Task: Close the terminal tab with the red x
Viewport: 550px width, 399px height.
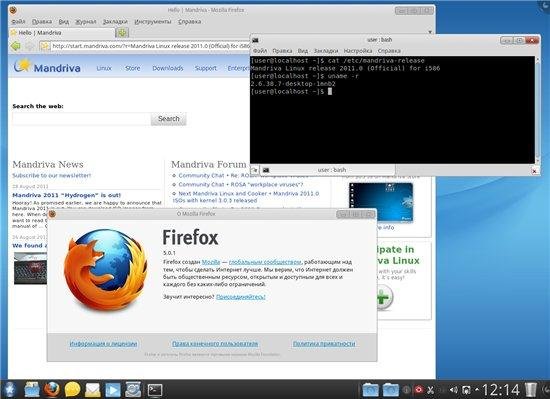Action: (534, 171)
